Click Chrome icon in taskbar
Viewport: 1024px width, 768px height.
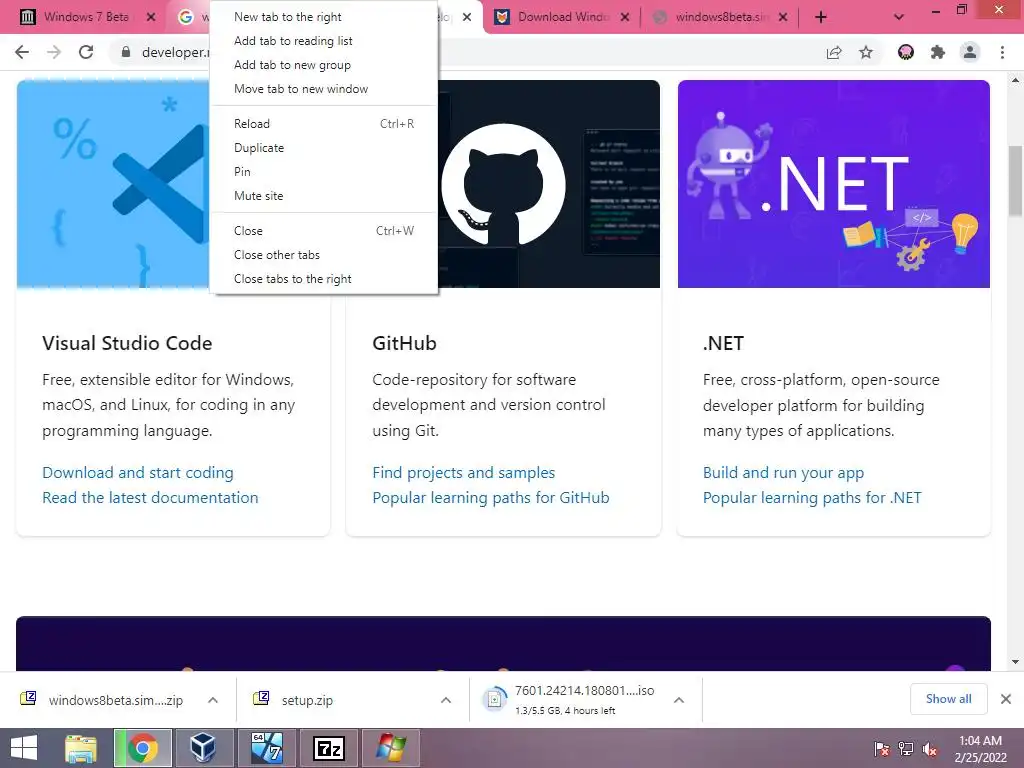(x=143, y=748)
